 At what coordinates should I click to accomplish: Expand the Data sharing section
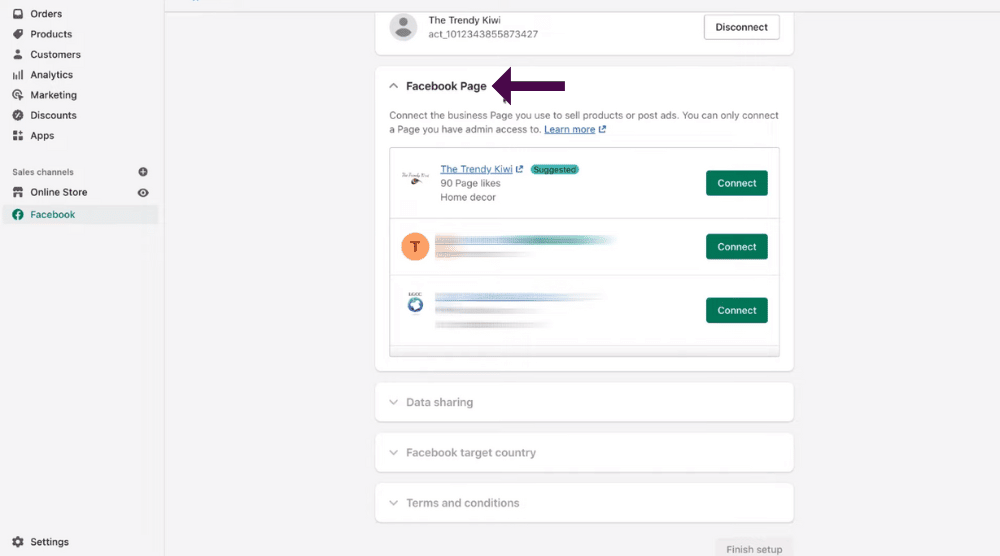(x=584, y=402)
